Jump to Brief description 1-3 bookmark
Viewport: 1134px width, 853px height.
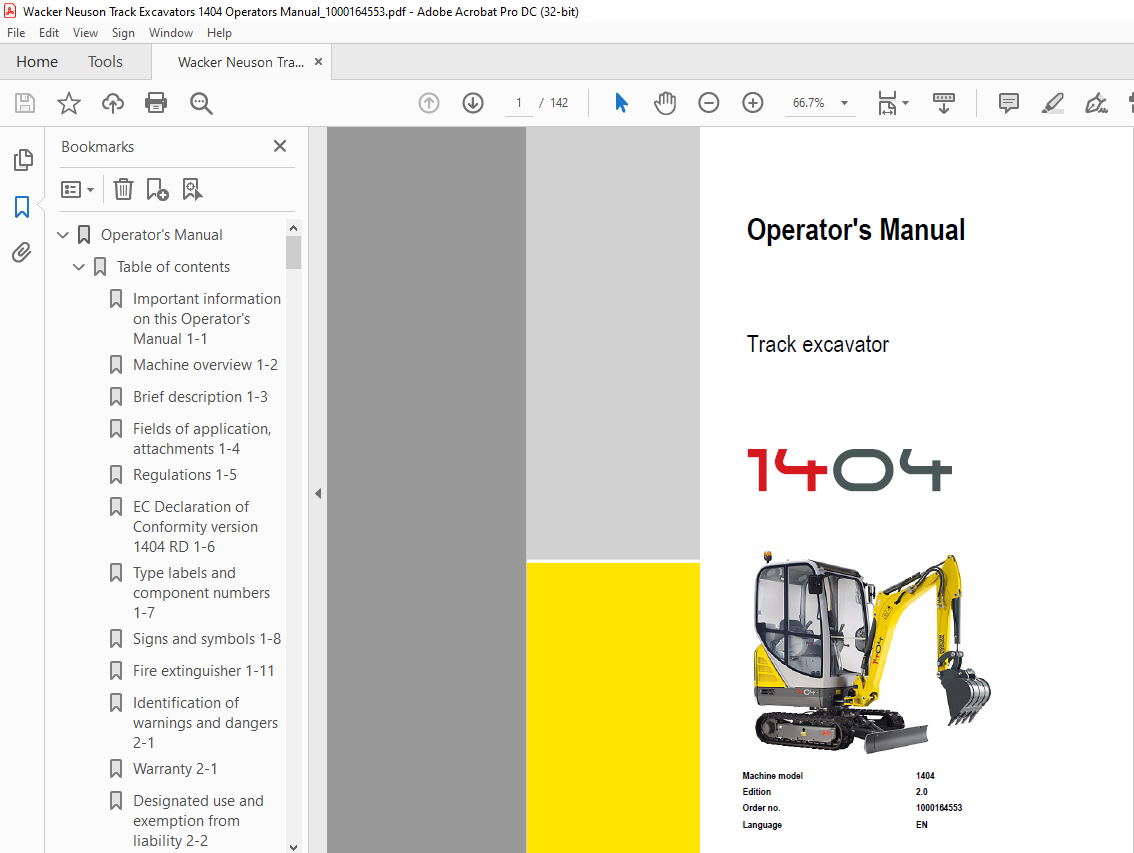click(200, 396)
